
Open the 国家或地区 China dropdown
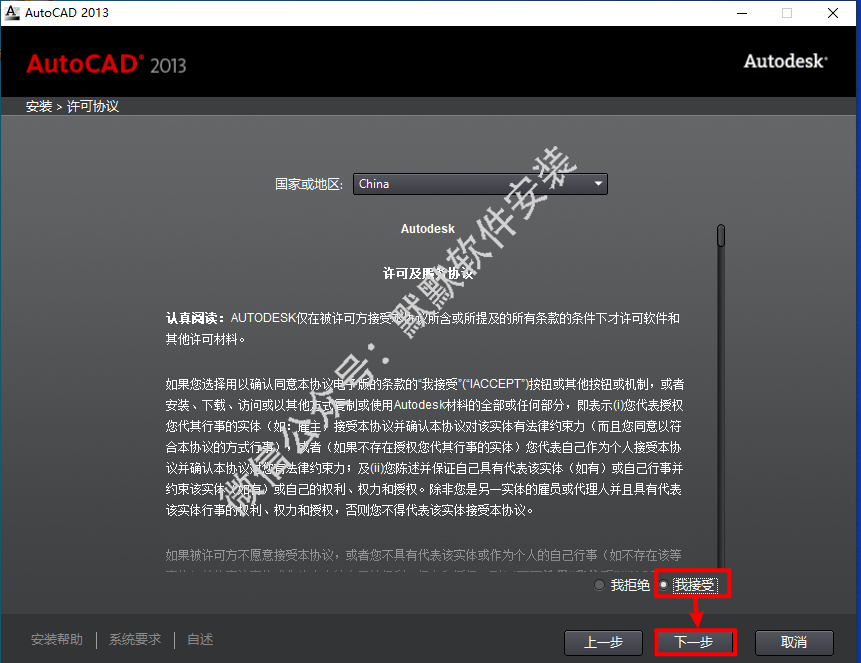point(480,184)
